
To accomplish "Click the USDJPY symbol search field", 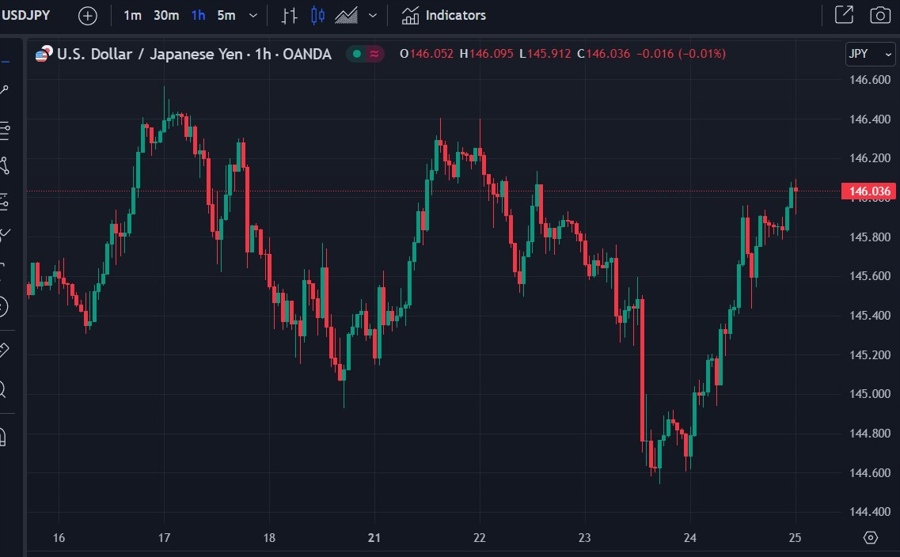I will pos(26,16).
